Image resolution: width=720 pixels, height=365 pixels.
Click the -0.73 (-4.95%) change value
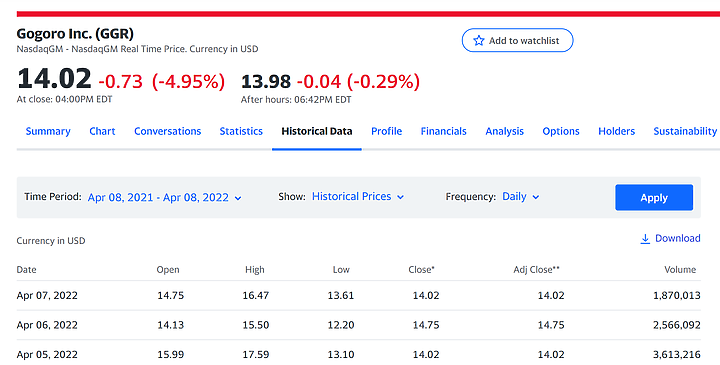(x=162, y=82)
